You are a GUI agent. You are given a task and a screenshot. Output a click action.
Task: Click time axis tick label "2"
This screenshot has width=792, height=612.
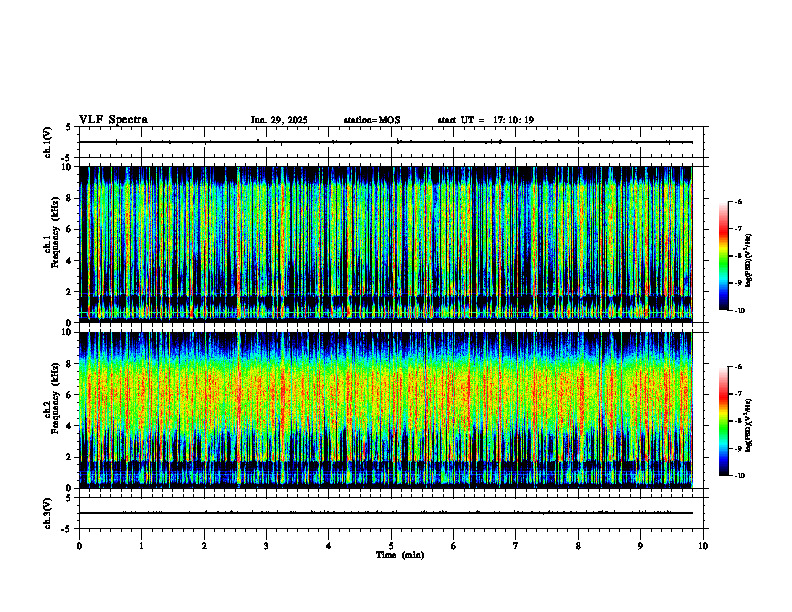coord(204,546)
